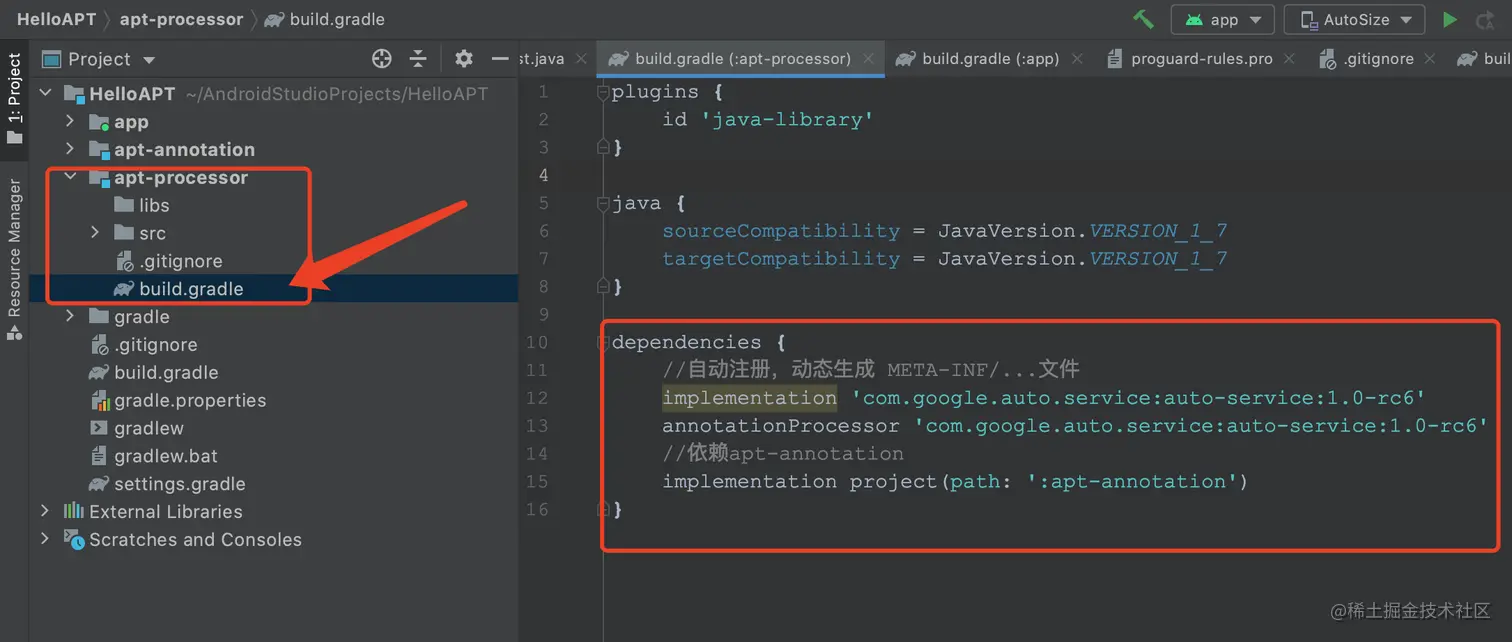Open Project panel settings gear
1512x642 pixels.
[463, 58]
